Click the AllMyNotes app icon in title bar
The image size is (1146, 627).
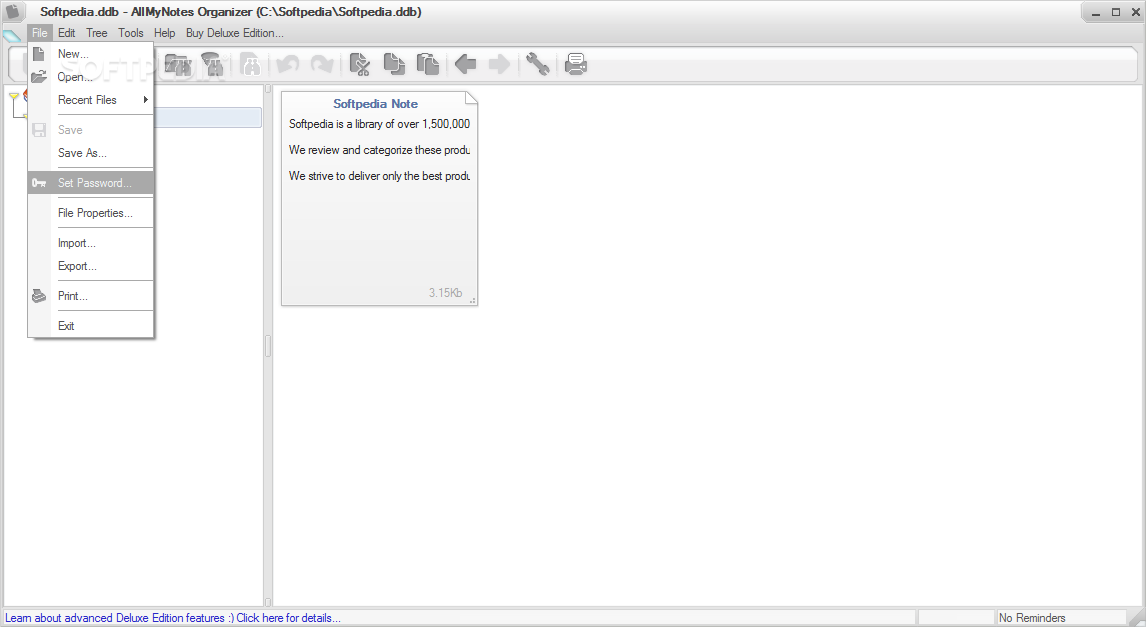coord(12,12)
